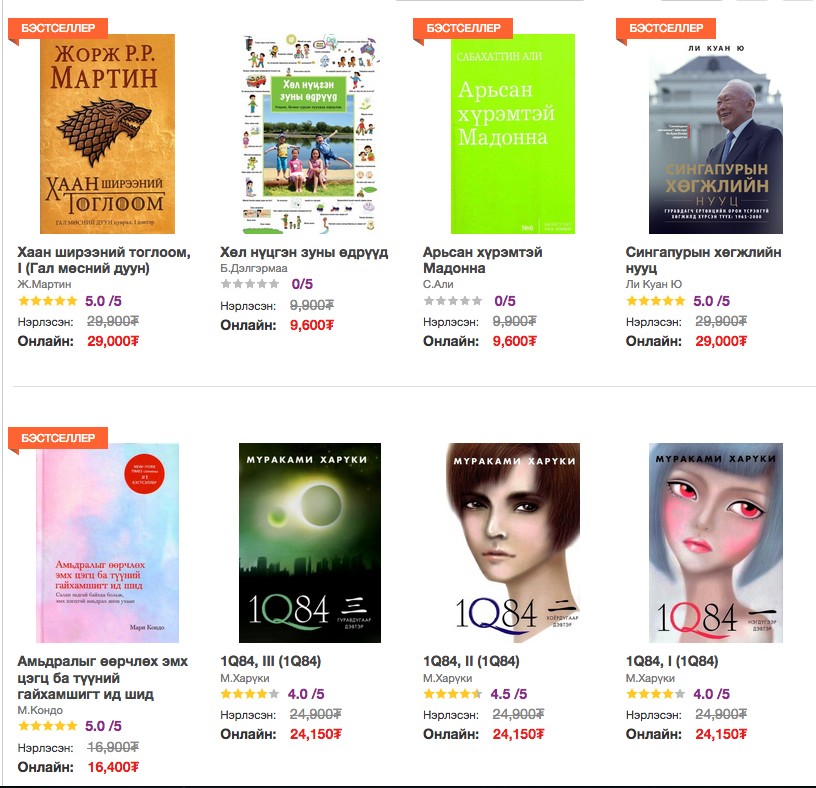This screenshot has width=816, height=788.
Task: Open the 1Q84 II brown-haired face cover
Action: [x=513, y=543]
